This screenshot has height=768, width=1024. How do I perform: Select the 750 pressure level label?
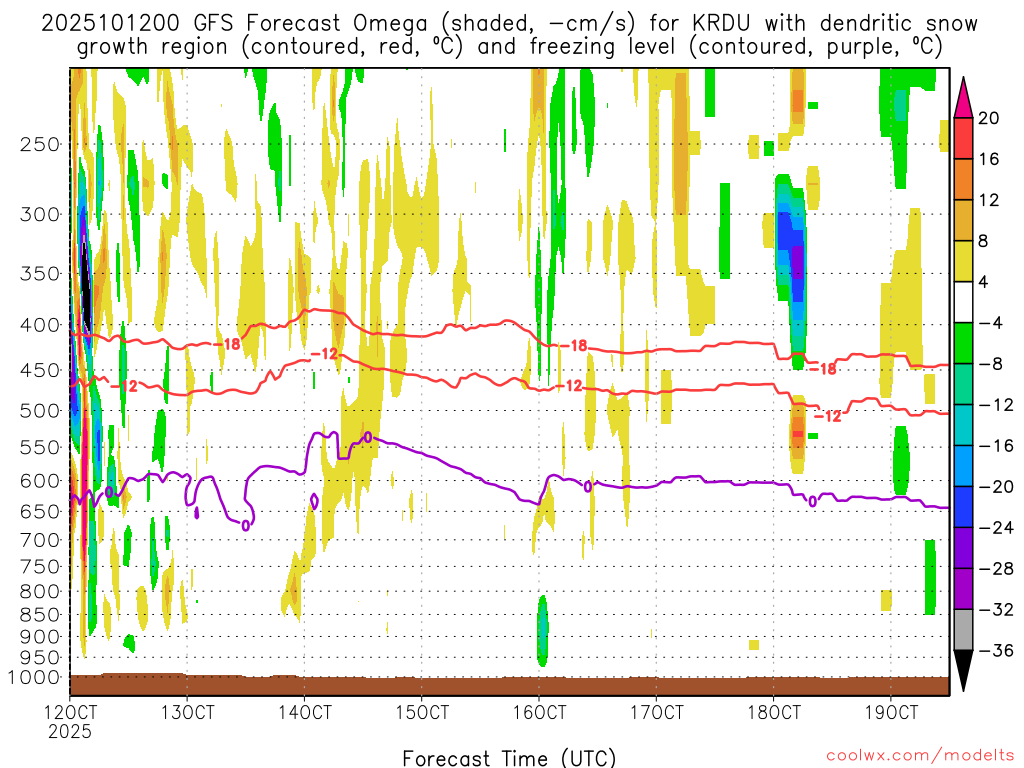click(x=40, y=567)
